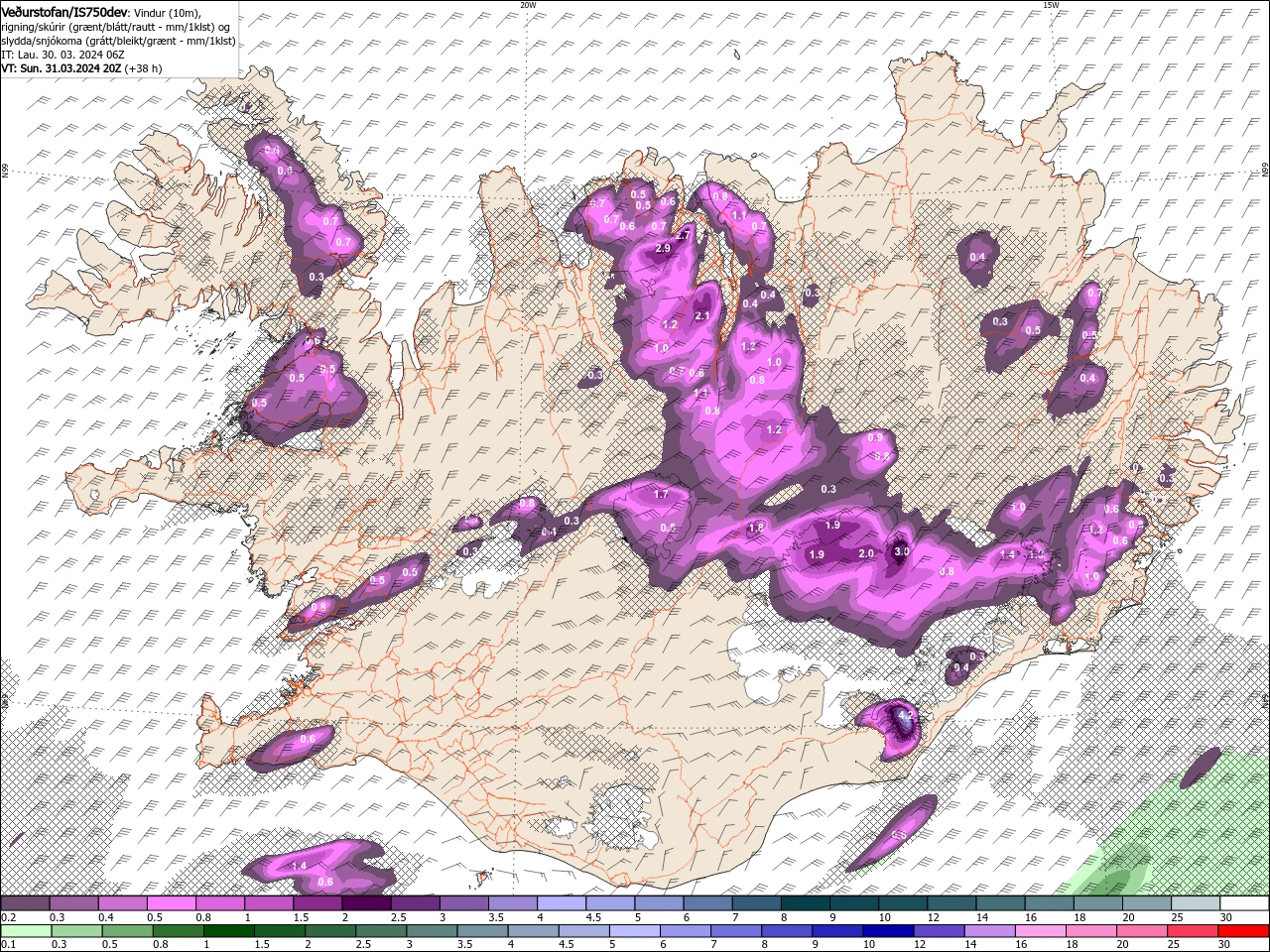Click the 0.2 label in the legend
Viewport: 1270px width, 952px height.
8,918
